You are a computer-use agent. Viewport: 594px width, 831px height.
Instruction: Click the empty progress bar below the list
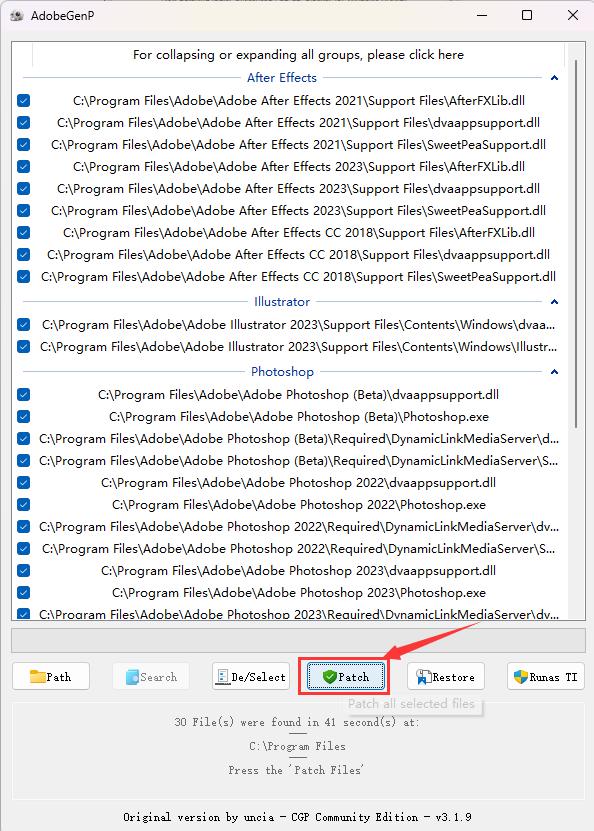pyautogui.click(x=298, y=640)
